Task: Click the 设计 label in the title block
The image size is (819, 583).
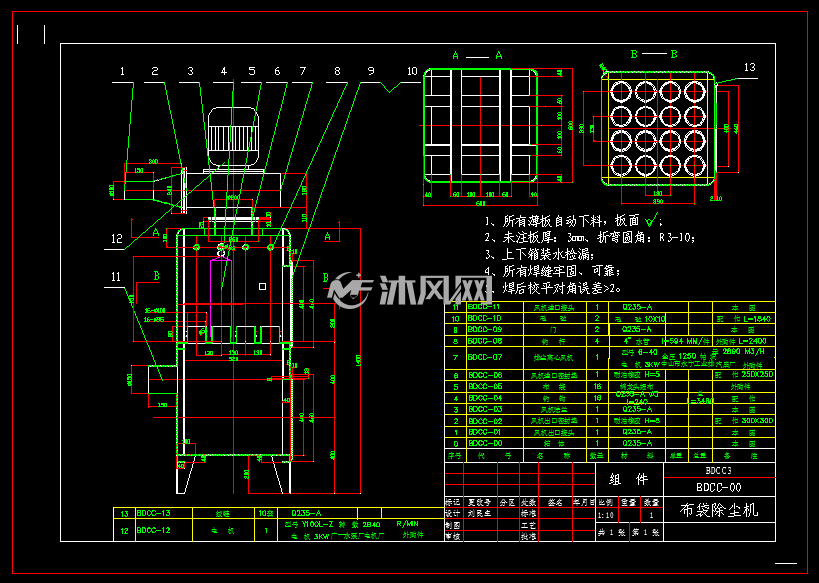Action: [453, 514]
